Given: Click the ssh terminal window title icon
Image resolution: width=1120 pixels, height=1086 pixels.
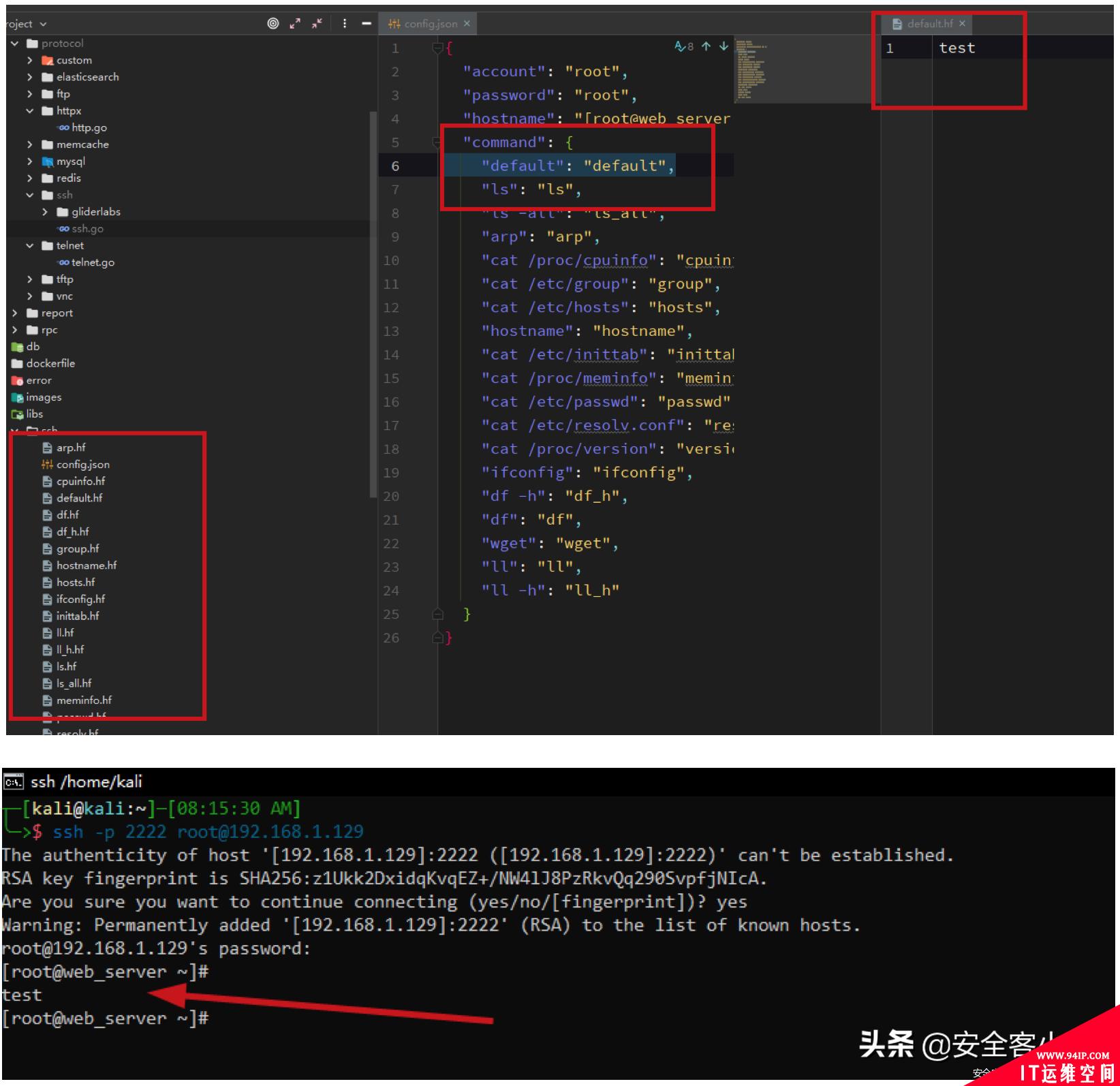Looking at the screenshot, I should point(14,781).
